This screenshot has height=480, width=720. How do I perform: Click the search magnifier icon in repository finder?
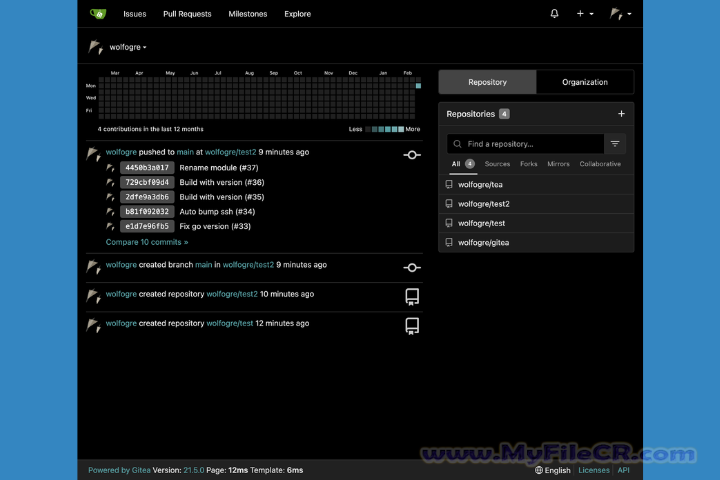457,144
